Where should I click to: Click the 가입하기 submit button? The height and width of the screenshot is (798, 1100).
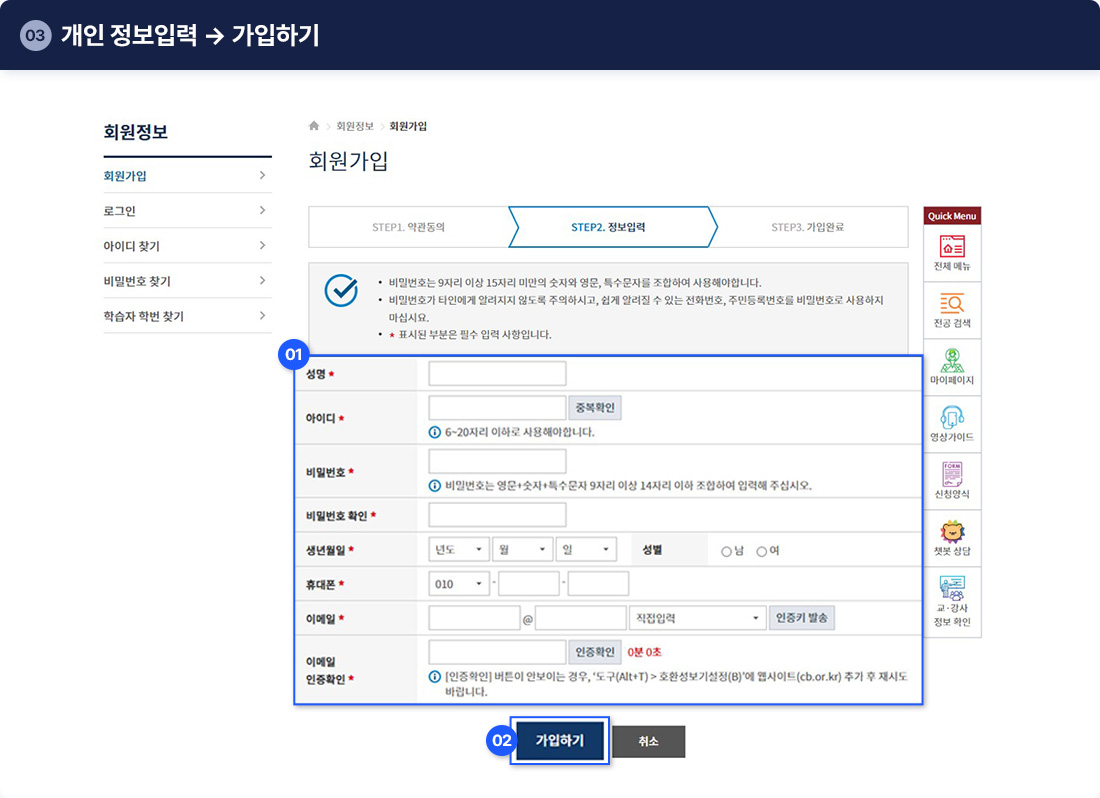point(559,741)
